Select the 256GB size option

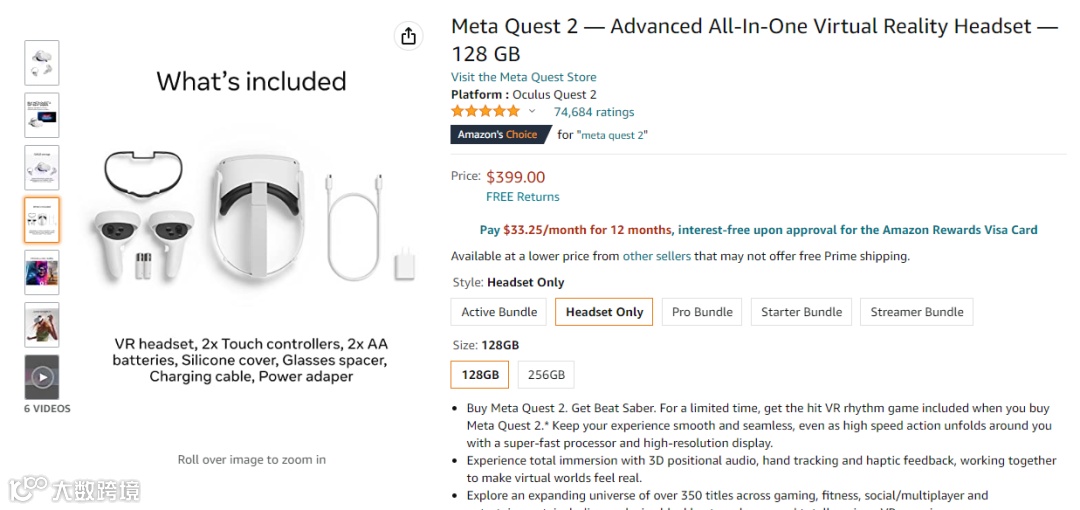pos(546,375)
